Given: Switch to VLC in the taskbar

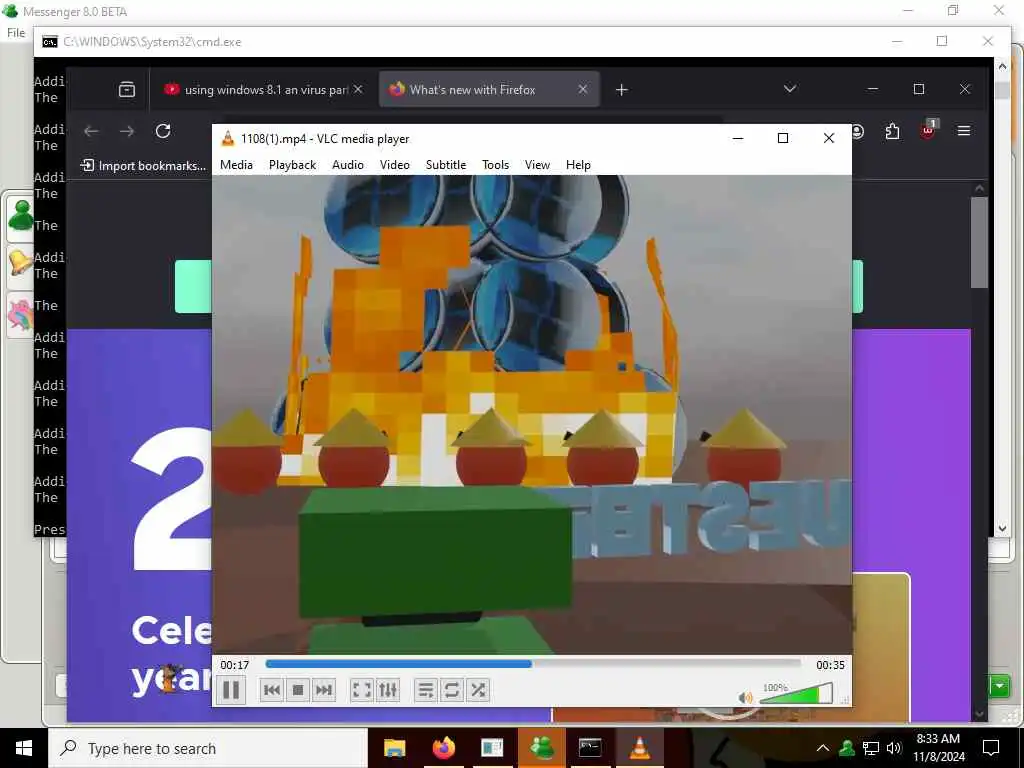Looking at the screenshot, I should coord(639,748).
